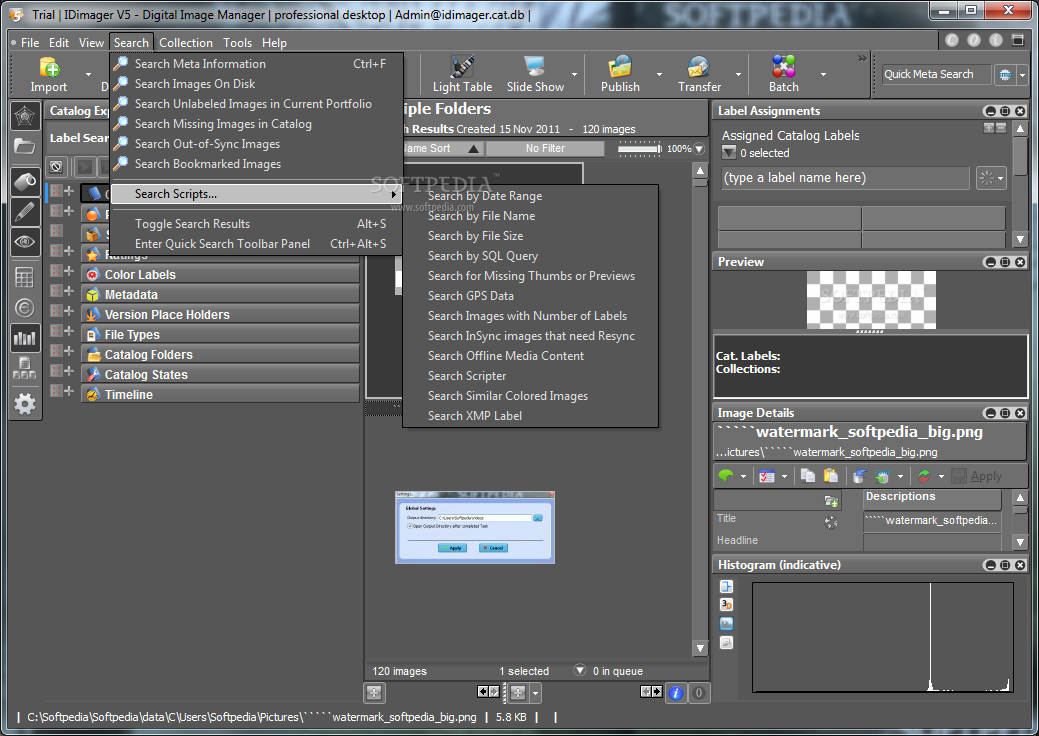The image size is (1039, 736).
Task: Open the Publish dropdown arrow
Action: tap(661, 74)
